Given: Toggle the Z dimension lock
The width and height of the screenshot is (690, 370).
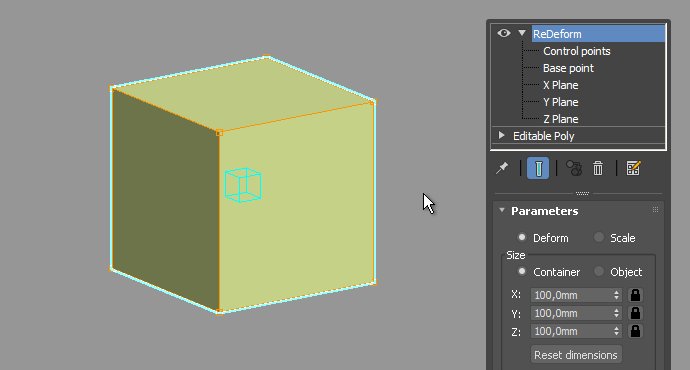Looking at the screenshot, I should 635,331.
